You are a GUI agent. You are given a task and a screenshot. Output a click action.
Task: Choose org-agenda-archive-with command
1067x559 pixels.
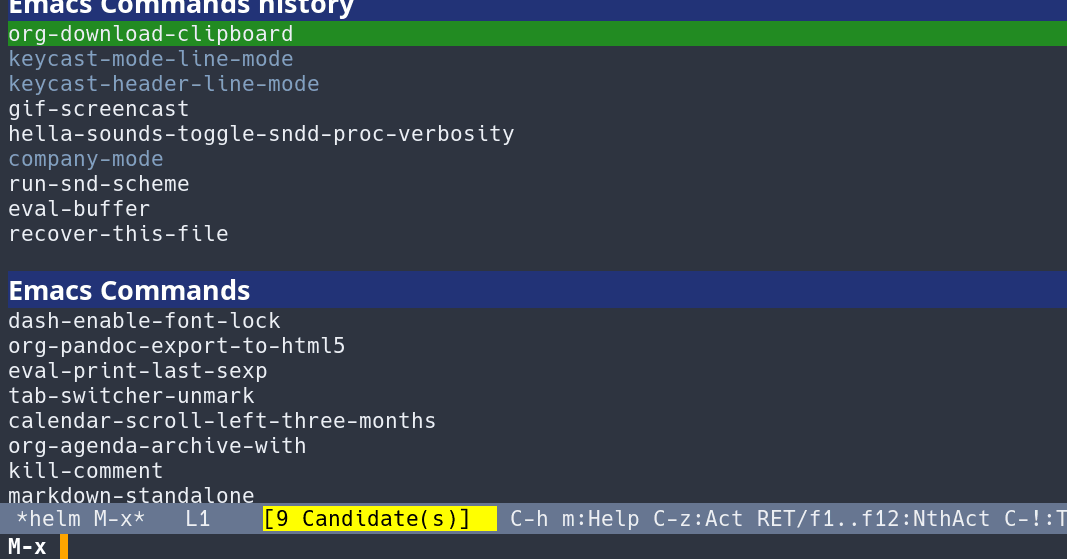point(157,446)
